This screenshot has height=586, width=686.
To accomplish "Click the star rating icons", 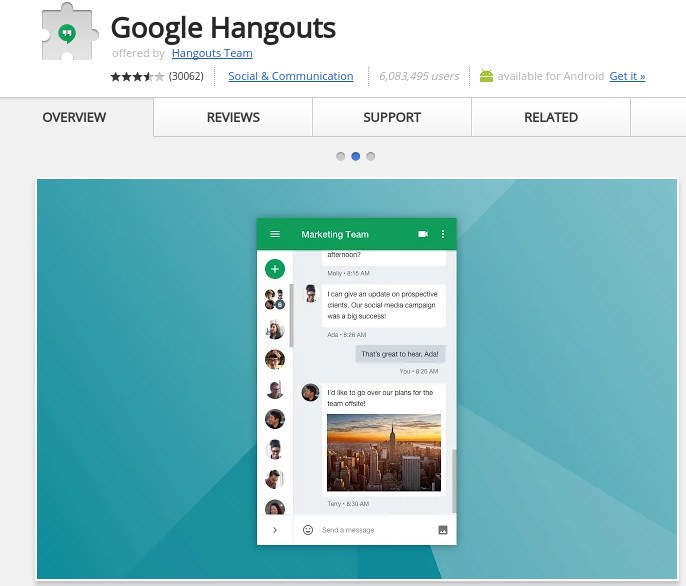I will 137,77.
